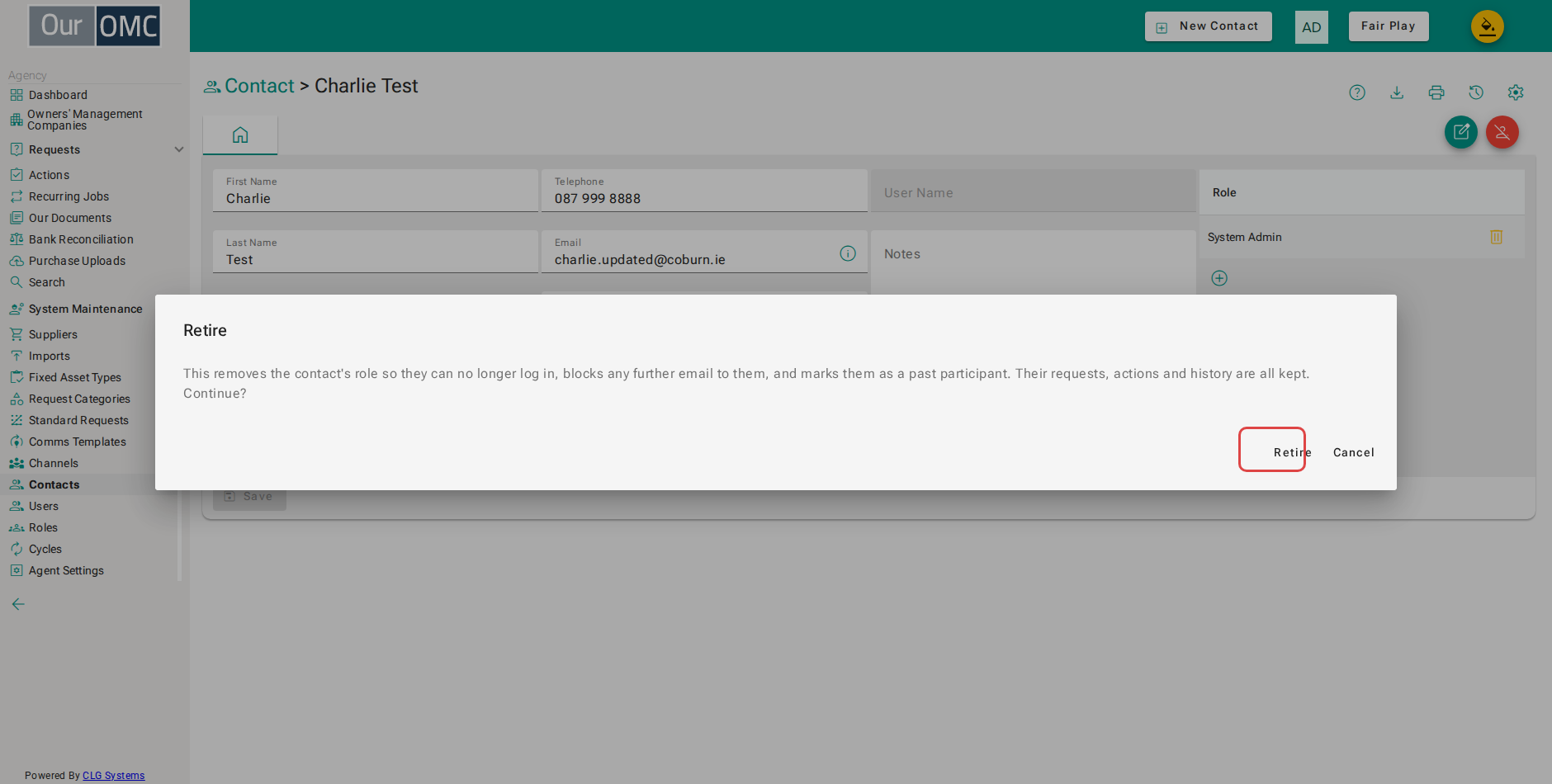
Task: Open the history clock icon
Action: [1476, 92]
